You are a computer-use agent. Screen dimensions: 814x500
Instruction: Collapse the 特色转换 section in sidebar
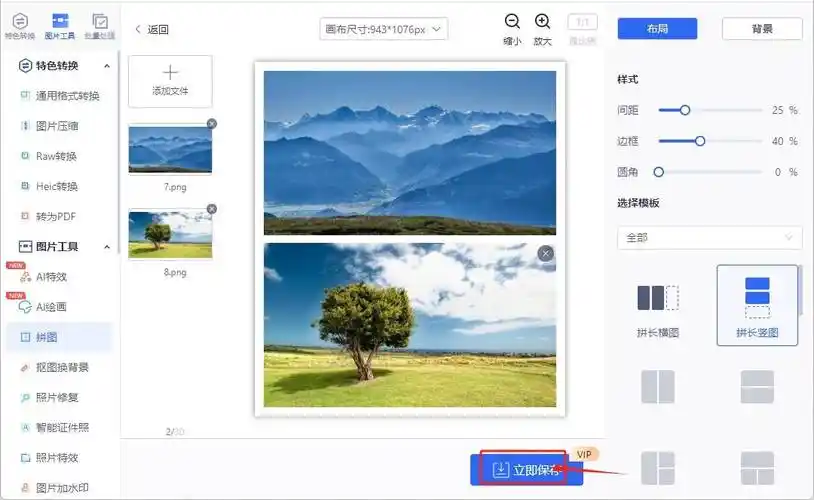coord(107,66)
